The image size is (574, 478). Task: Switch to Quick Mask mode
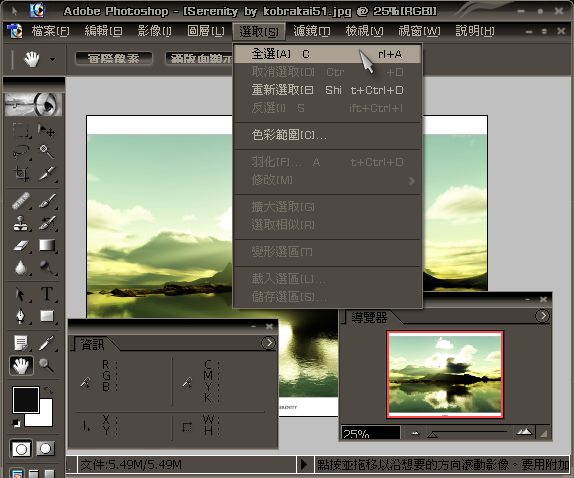(45, 449)
